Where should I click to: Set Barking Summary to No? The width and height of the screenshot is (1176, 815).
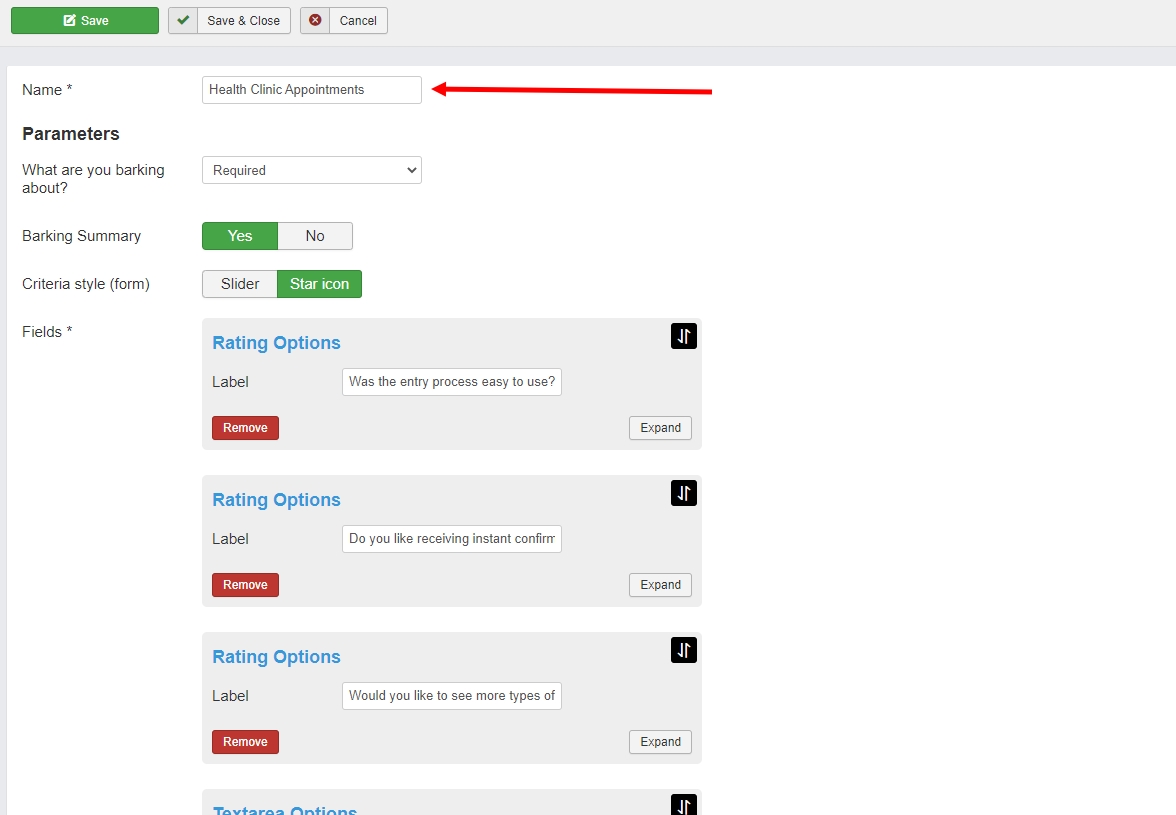[x=315, y=236]
